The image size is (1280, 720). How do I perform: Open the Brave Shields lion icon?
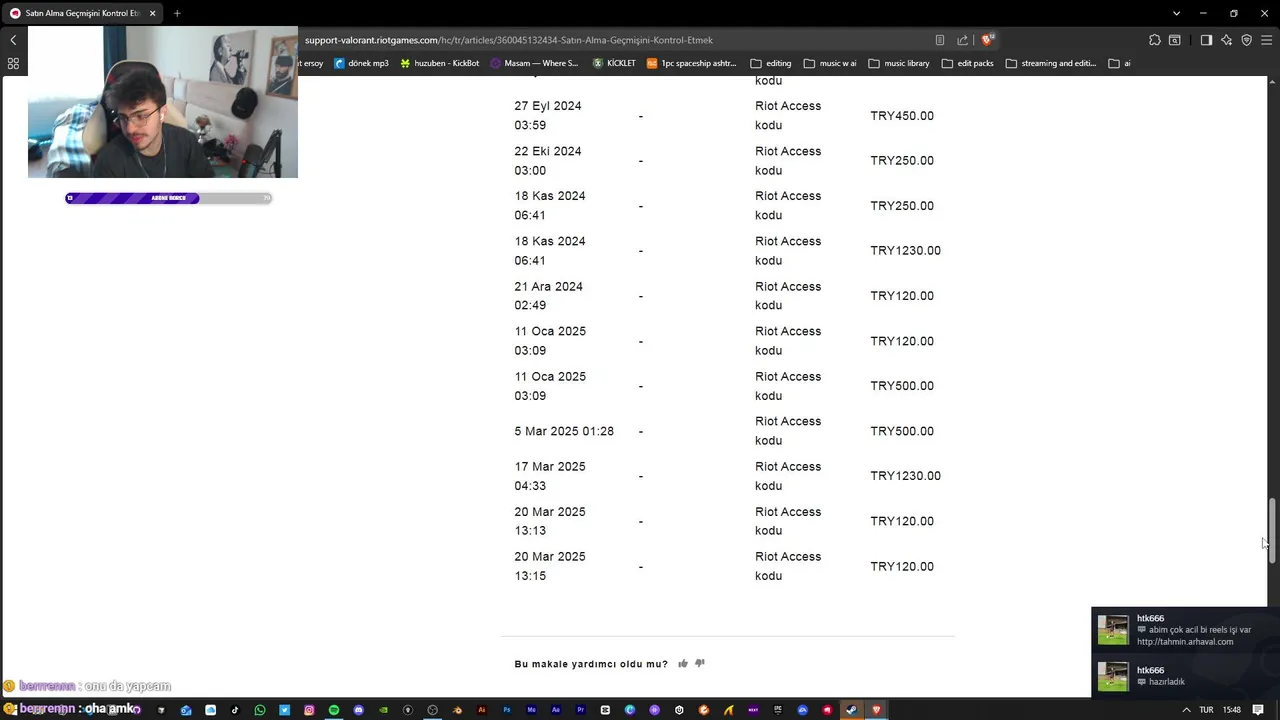tap(987, 40)
